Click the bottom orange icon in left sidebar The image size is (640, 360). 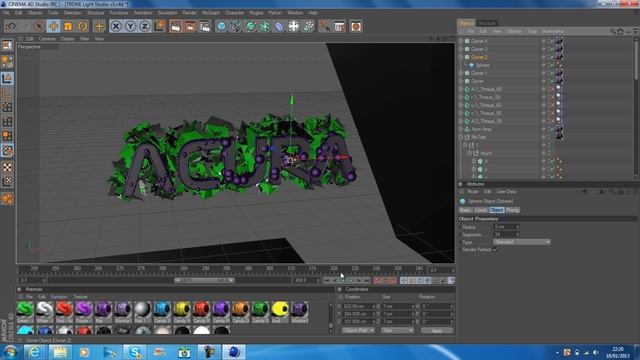tap(7, 198)
